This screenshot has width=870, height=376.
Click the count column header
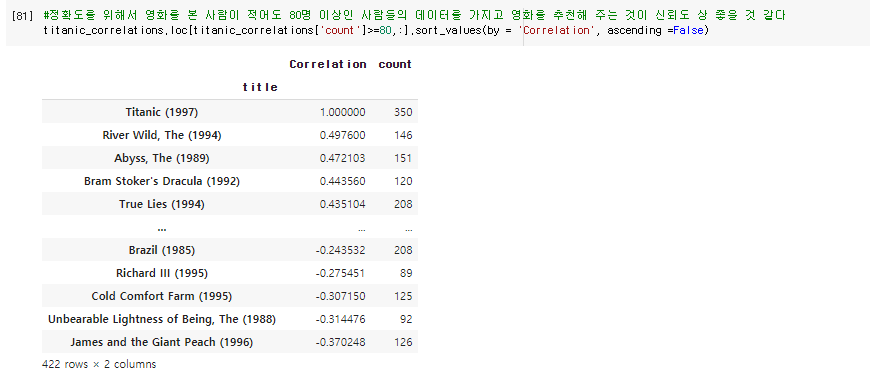(395, 64)
